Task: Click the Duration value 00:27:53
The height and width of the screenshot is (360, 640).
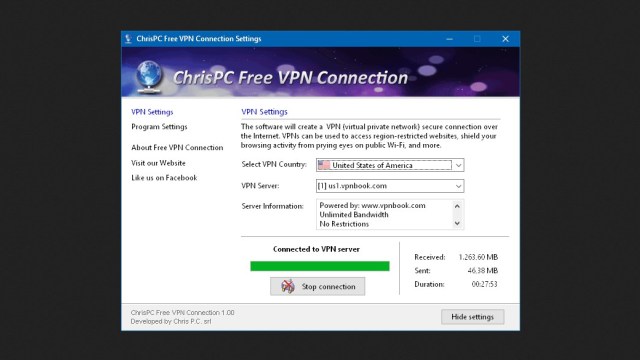Action: pos(484,284)
